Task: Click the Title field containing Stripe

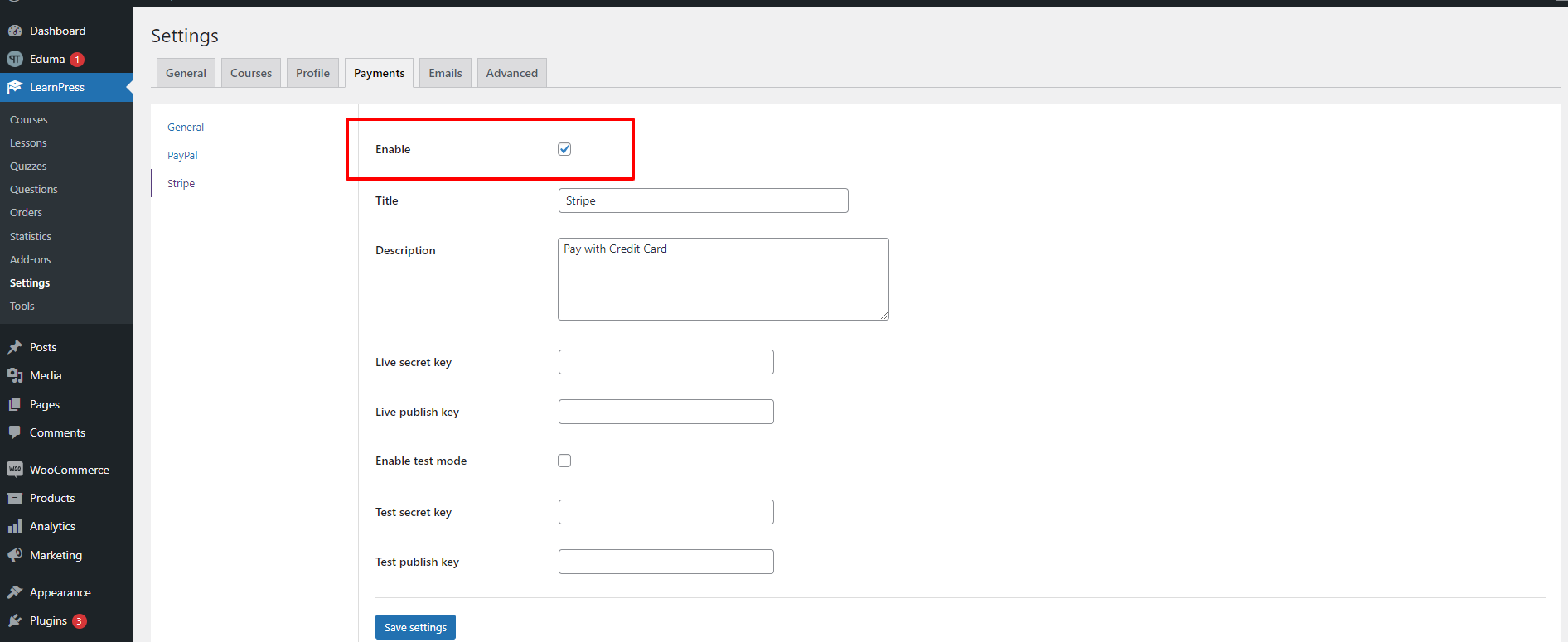Action: 704,200
